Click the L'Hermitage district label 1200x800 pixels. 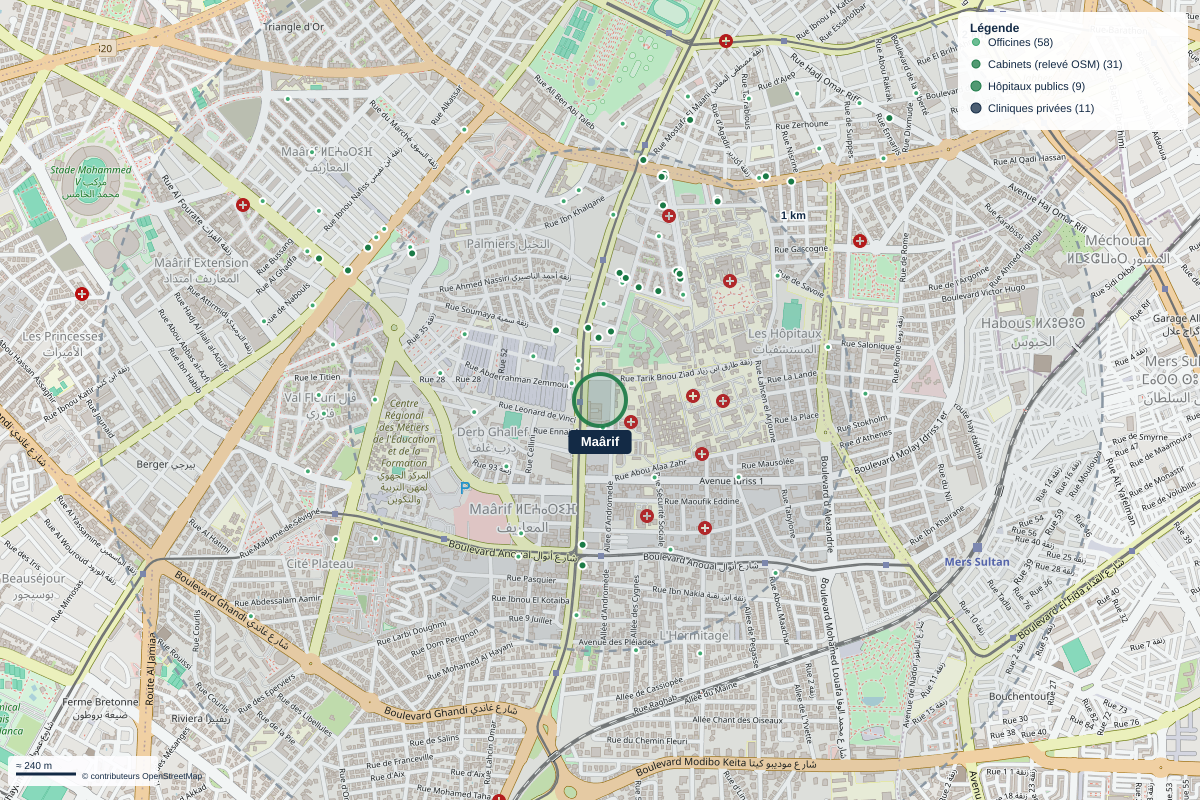click(694, 635)
